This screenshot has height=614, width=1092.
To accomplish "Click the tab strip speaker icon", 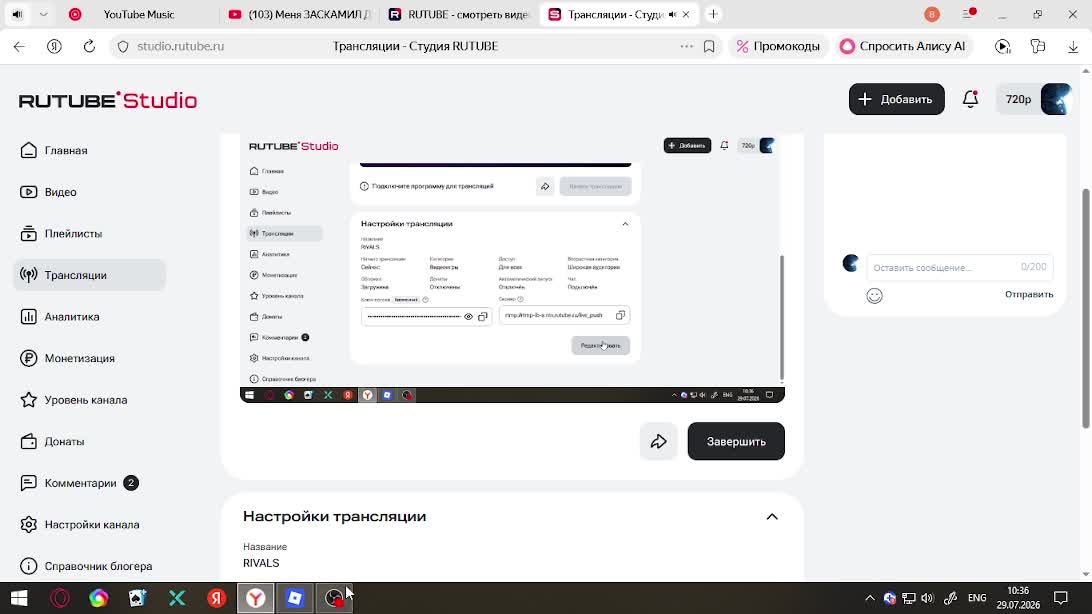I will [x=17, y=14].
